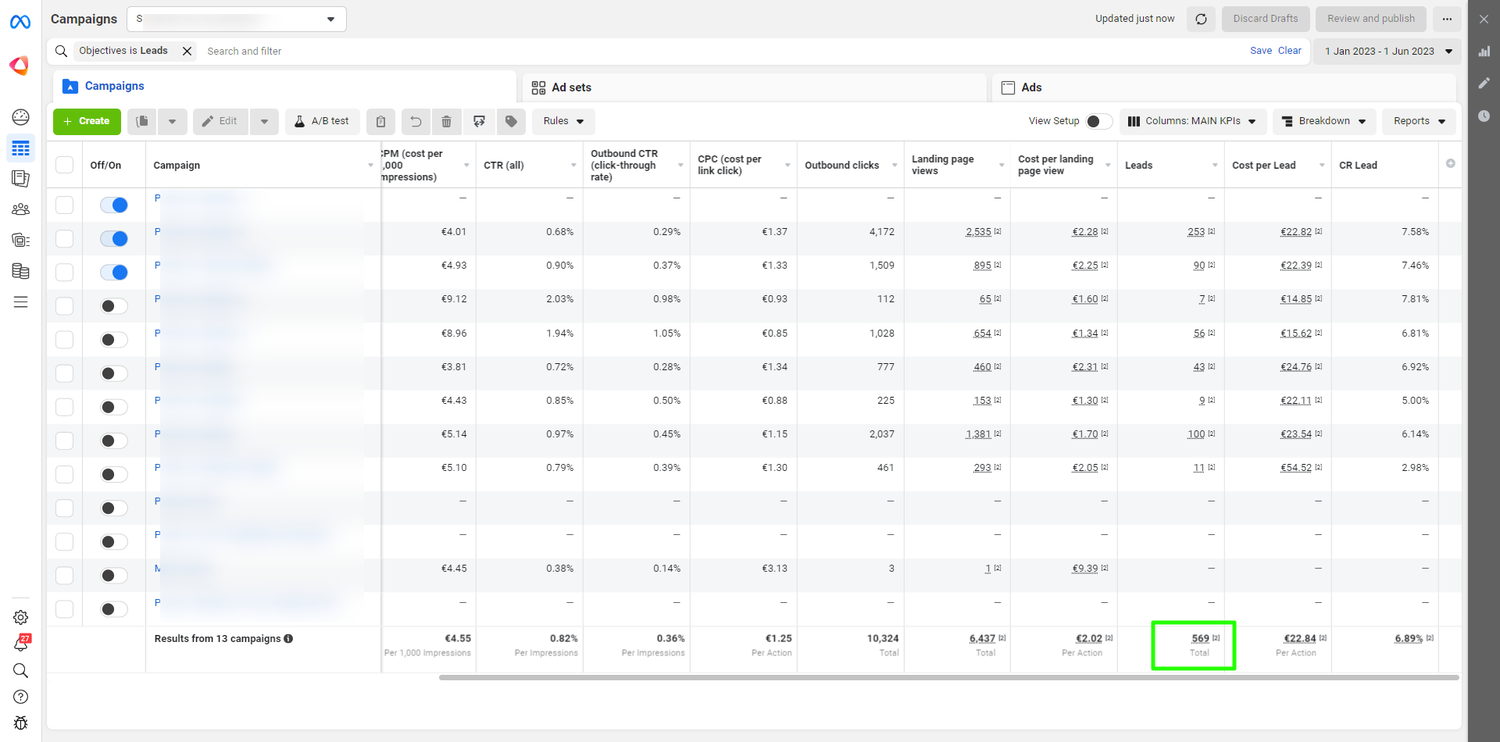
Task: Open Account overview gauge icon in sidebar
Action: click(20, 117)
